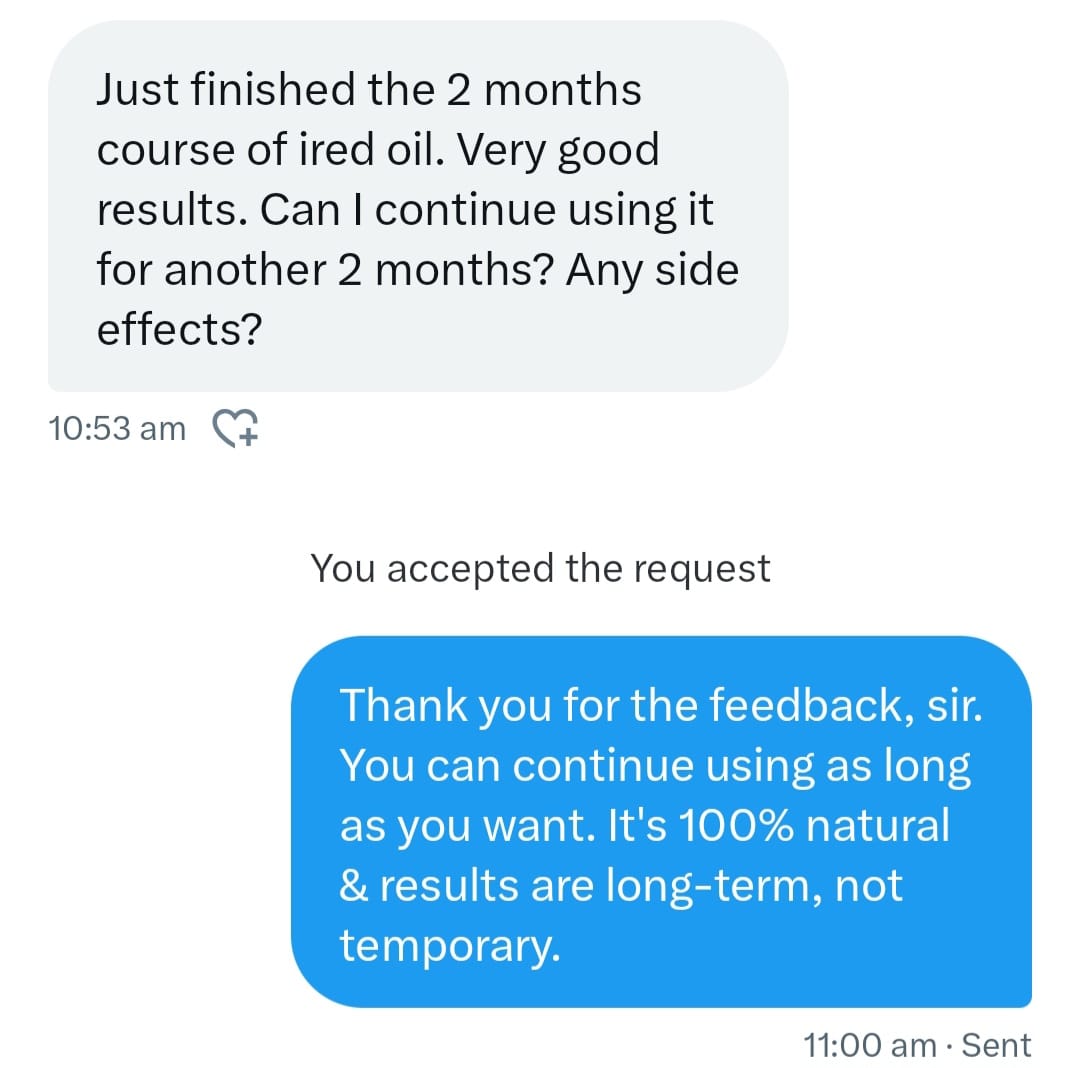The height and width of the screenshot is (1068, 1080).
Task: Click the "Sent" delivery status label
Action: (996, 1045)
